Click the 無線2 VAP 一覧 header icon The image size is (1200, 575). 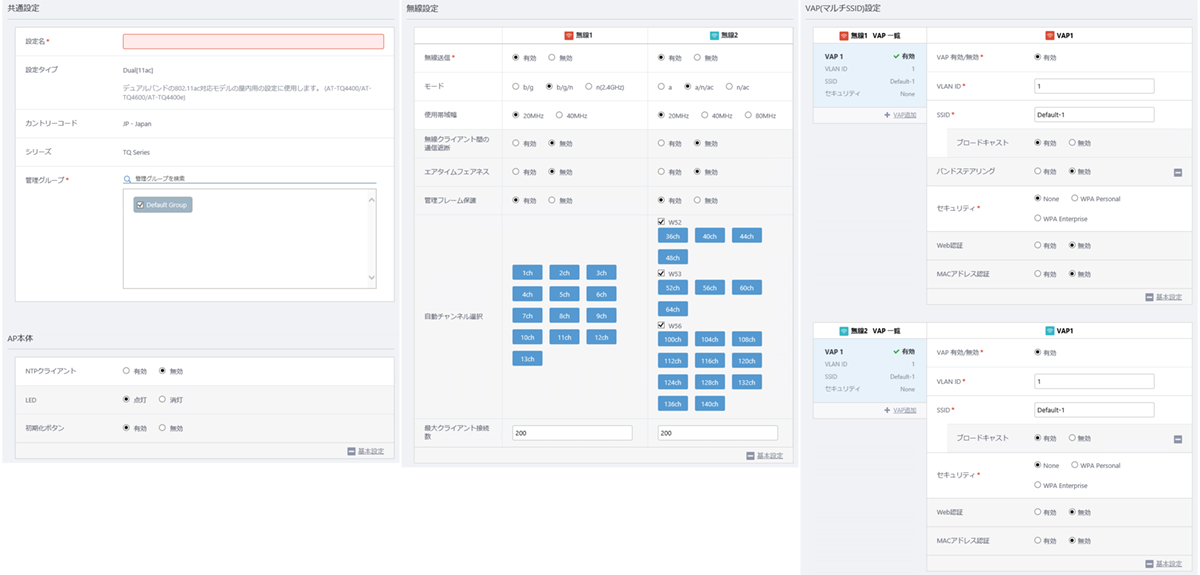click(844, 330)
